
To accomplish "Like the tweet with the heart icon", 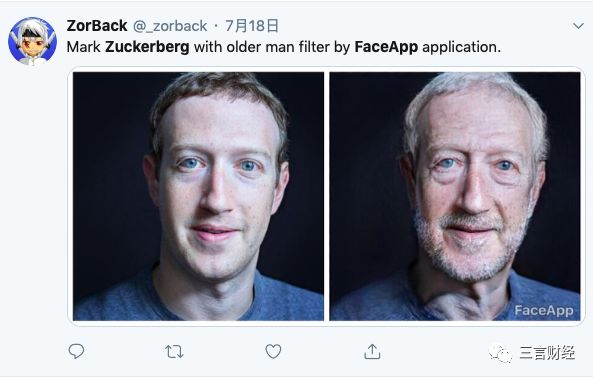I will pyautogui.click(x=273, y=351).
